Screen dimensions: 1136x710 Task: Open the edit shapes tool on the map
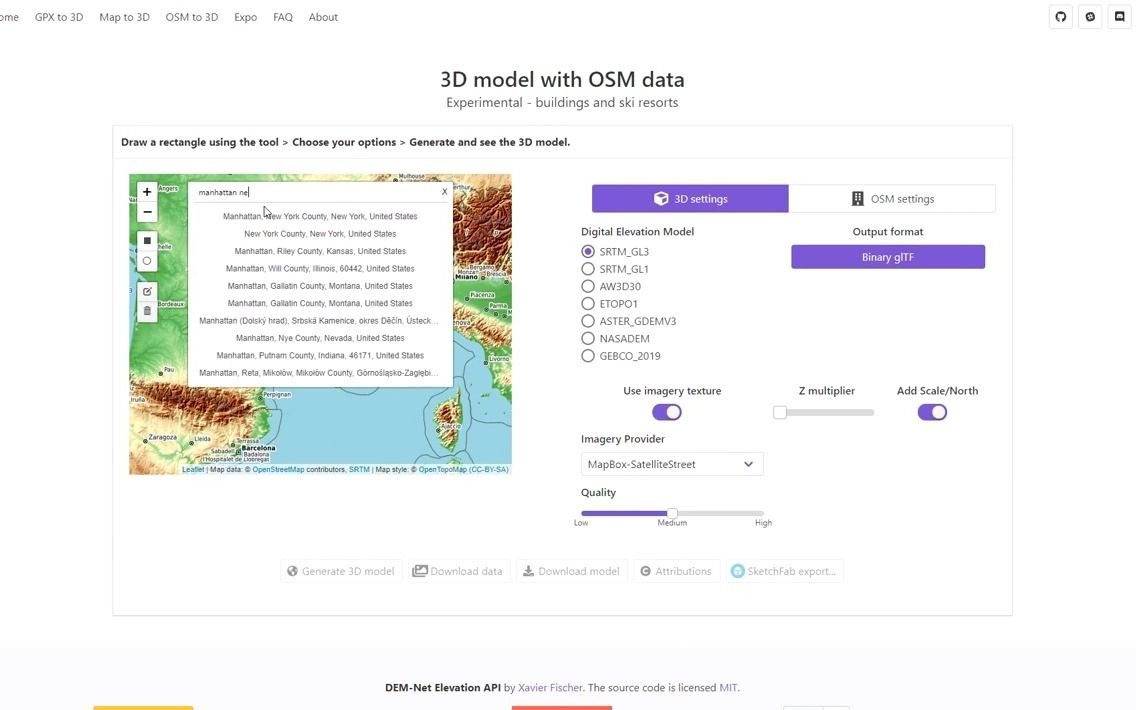(x=147, y=291)
